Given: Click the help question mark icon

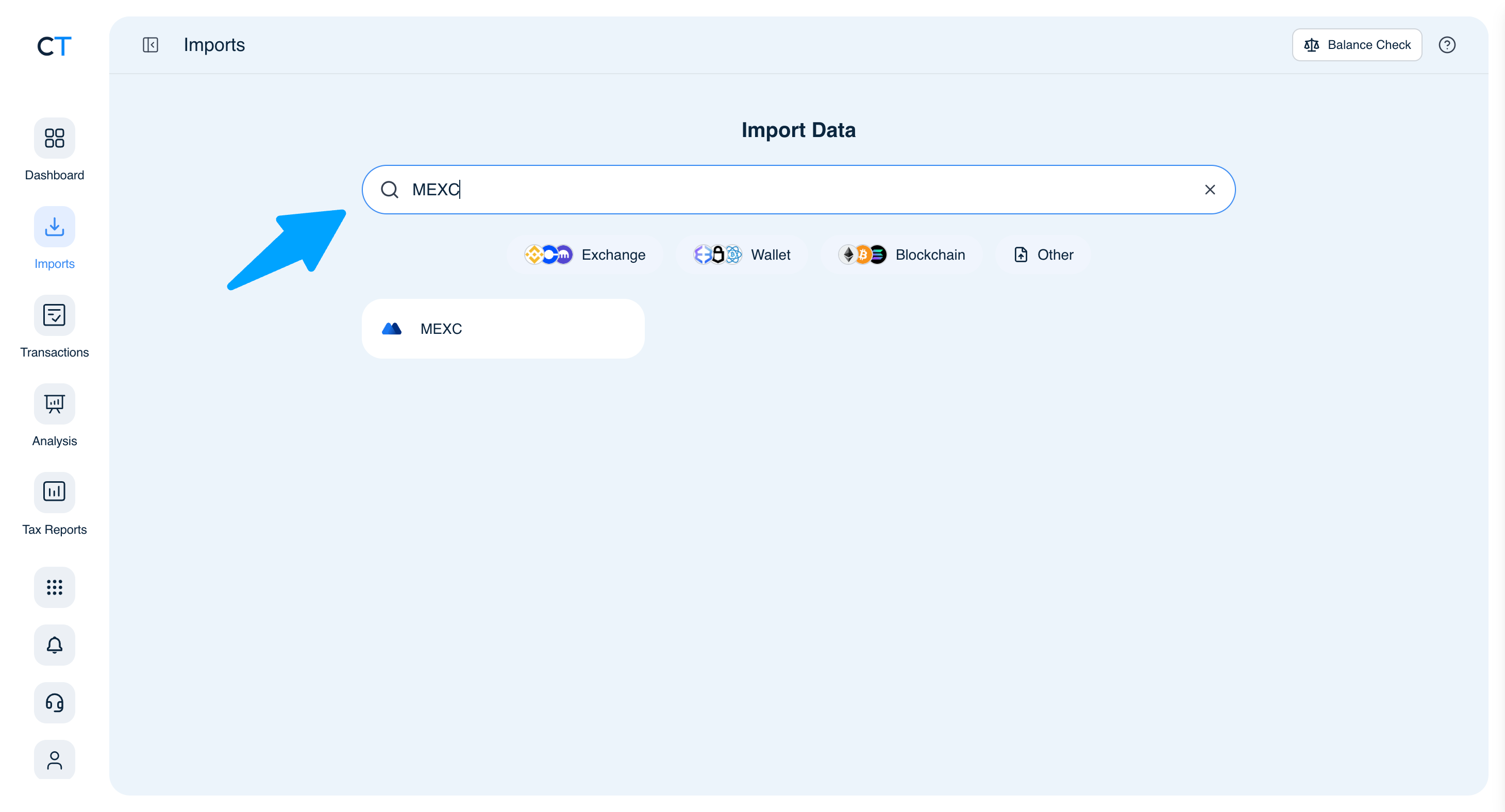Looking at the screenshot, I should coord(1447,45).
